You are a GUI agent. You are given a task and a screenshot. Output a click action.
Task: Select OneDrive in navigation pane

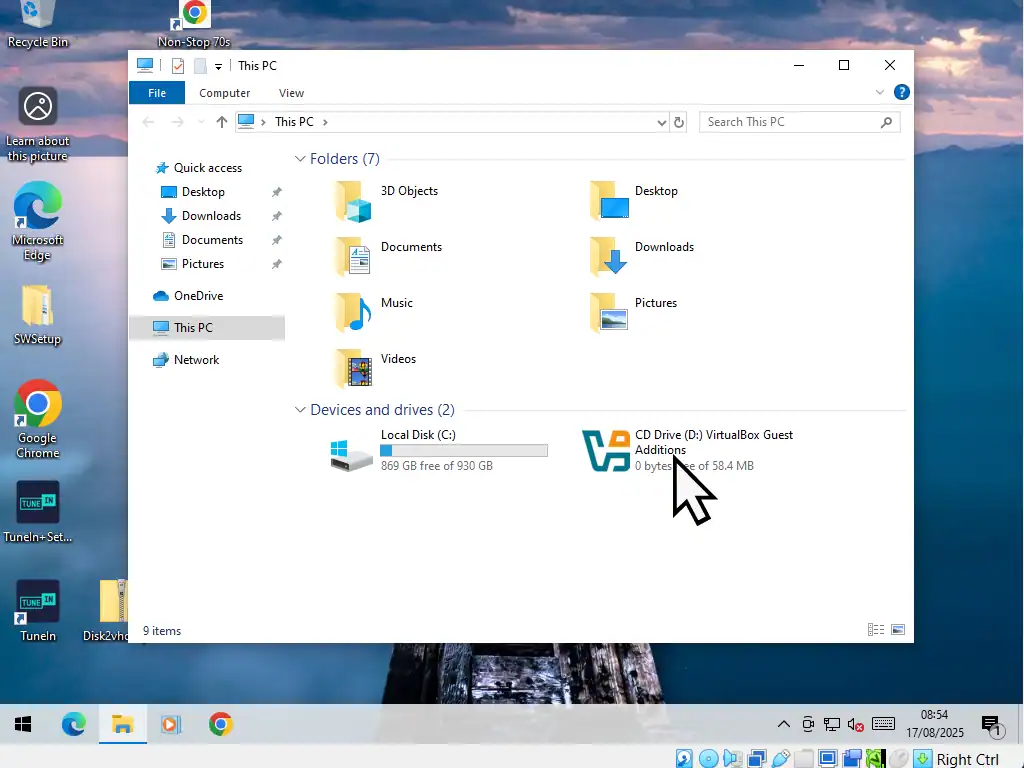click(197, 296)
